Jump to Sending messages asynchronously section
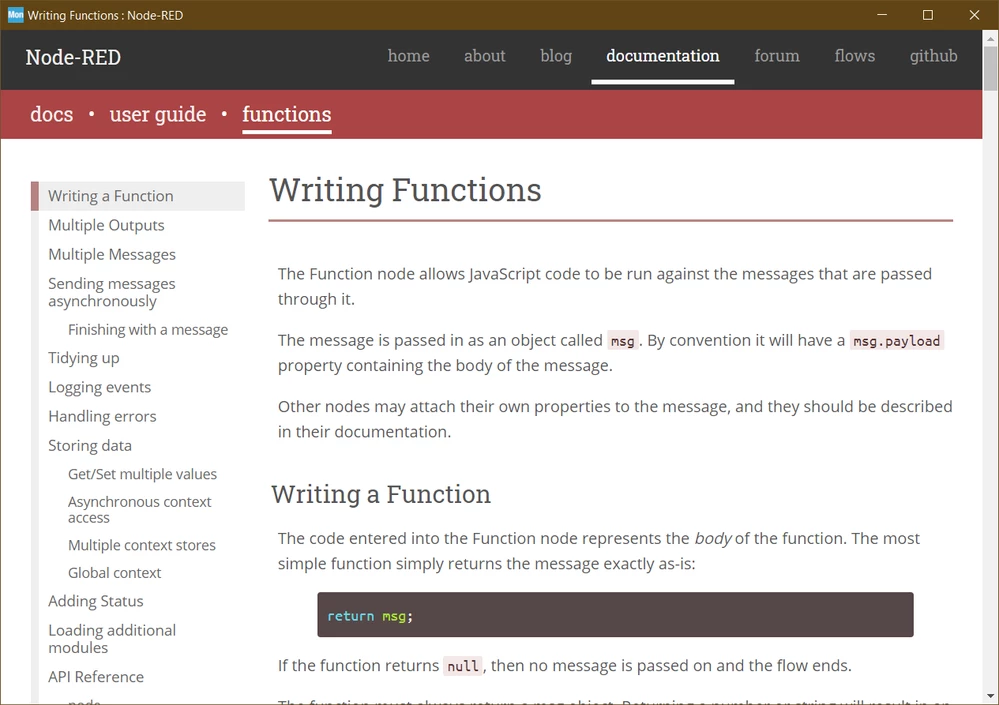The width and height of the screenshot is (999, 705). (111, 292)
